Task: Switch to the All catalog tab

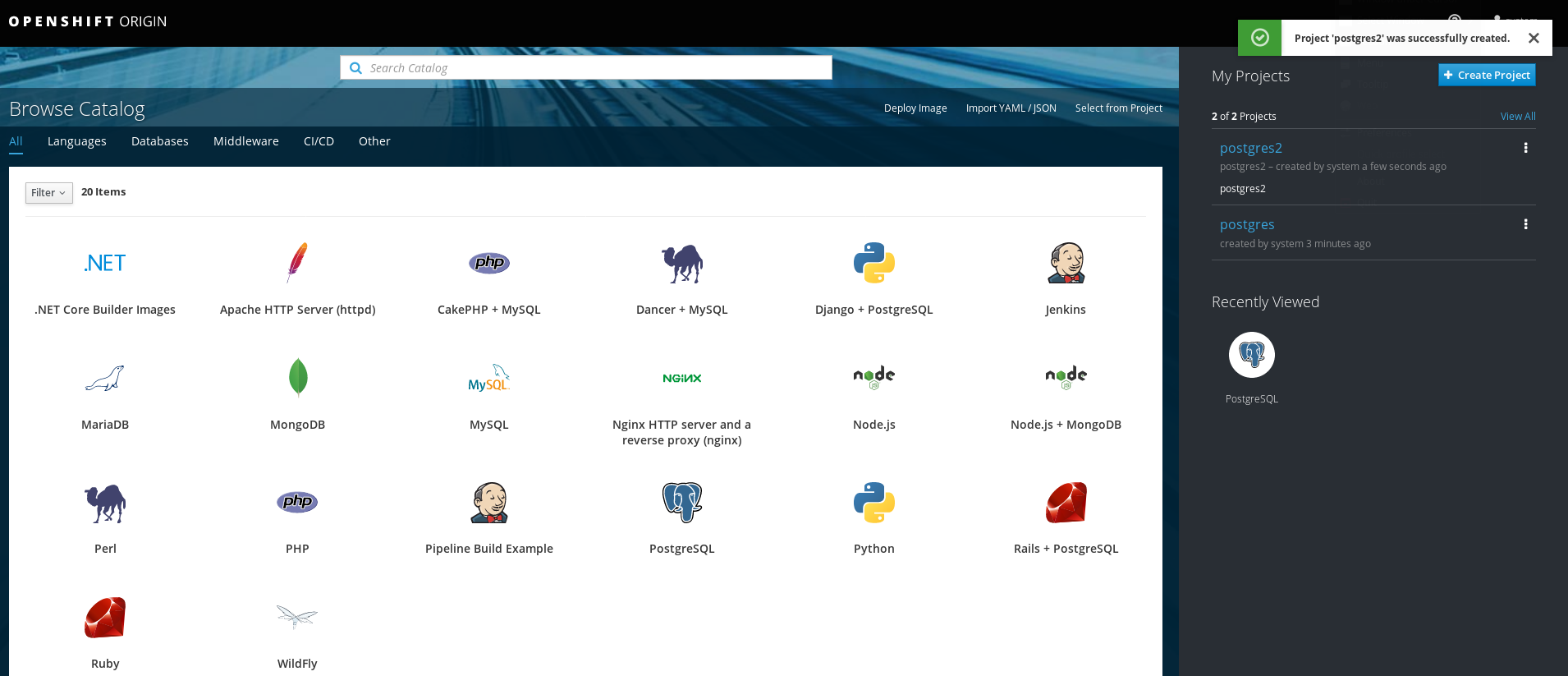Action: coord(16,141)
